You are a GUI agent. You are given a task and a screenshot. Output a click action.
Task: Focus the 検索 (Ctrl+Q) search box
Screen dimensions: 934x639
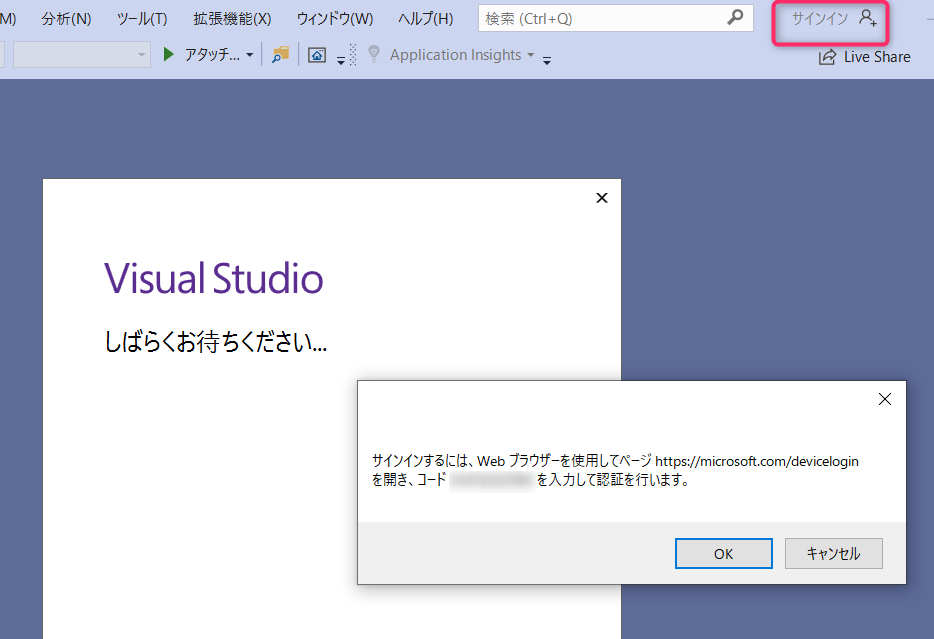pos(615,18)
